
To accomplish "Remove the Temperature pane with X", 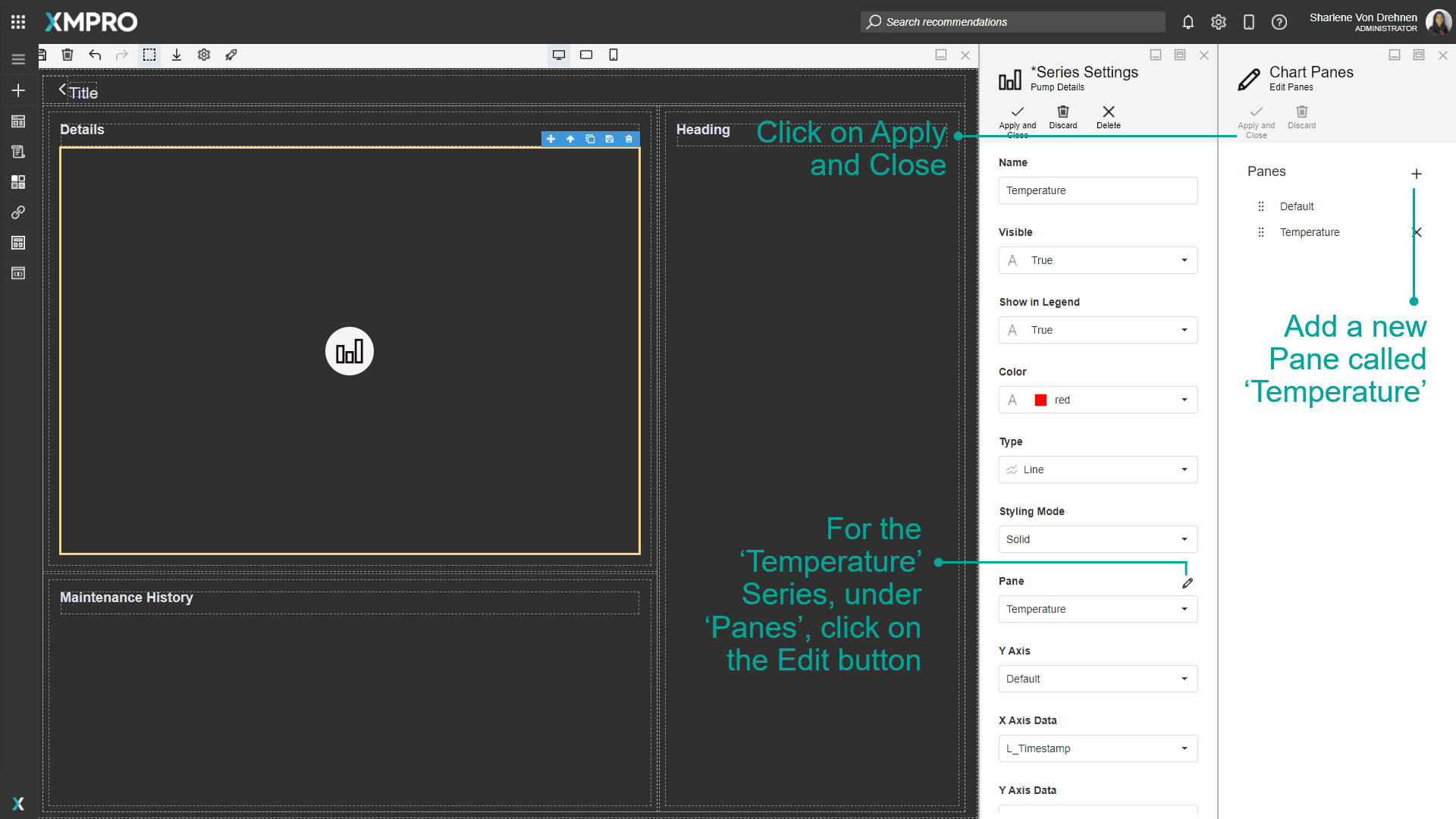I will tap(1416, 232).
